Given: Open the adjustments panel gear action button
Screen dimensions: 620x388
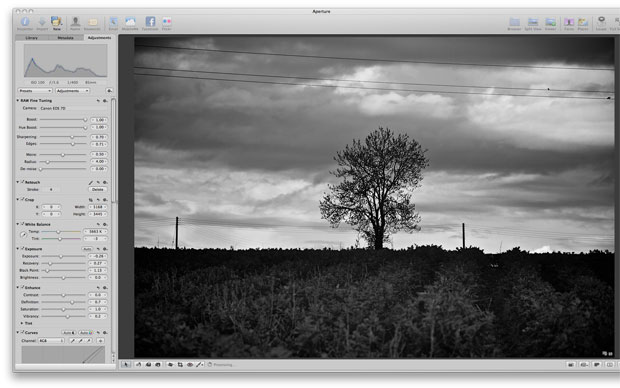Looking at the screenshot, I should point(109,91).
